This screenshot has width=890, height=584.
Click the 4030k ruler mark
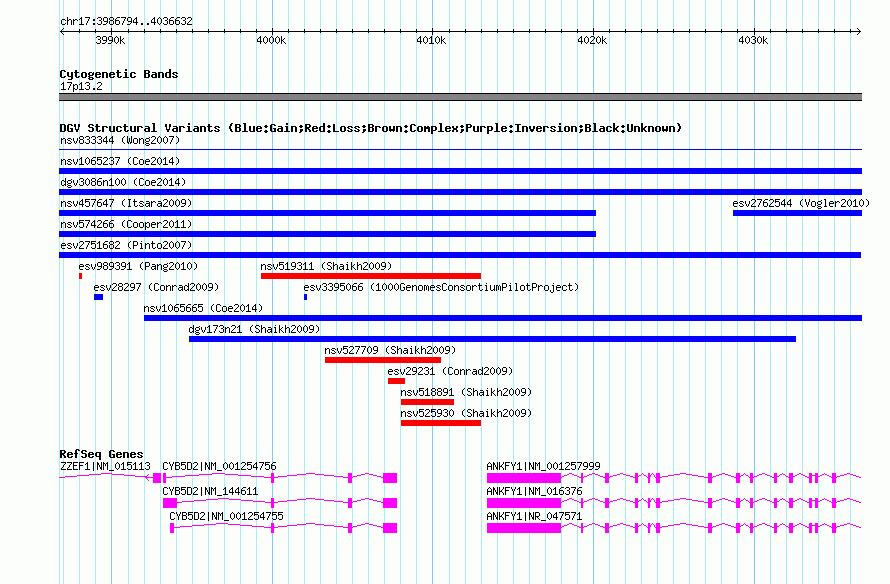click(x=753, y=40)
